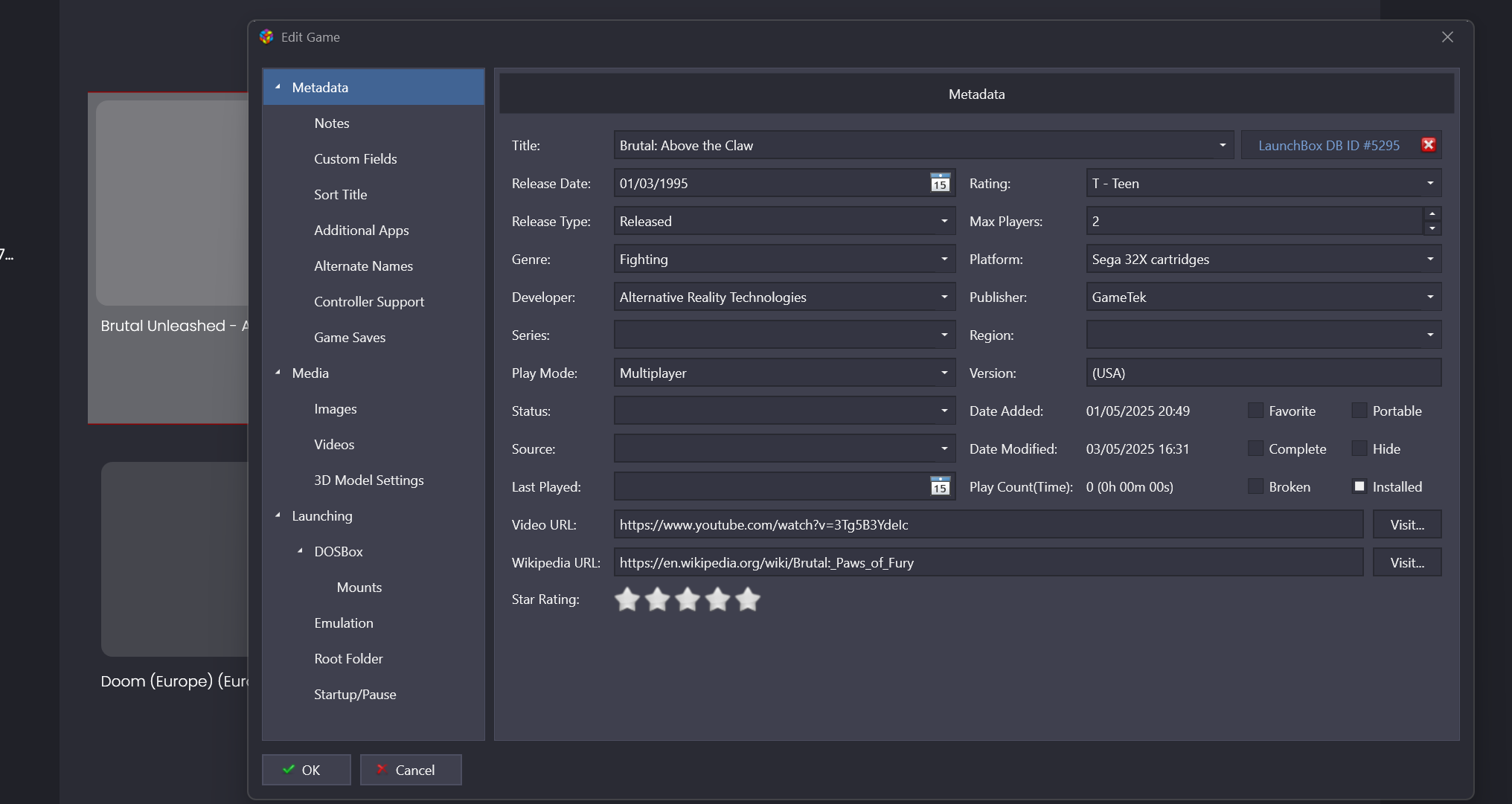Visit the Wikipedia URL
This screenshot has width=1512, height=804.
1407,562
